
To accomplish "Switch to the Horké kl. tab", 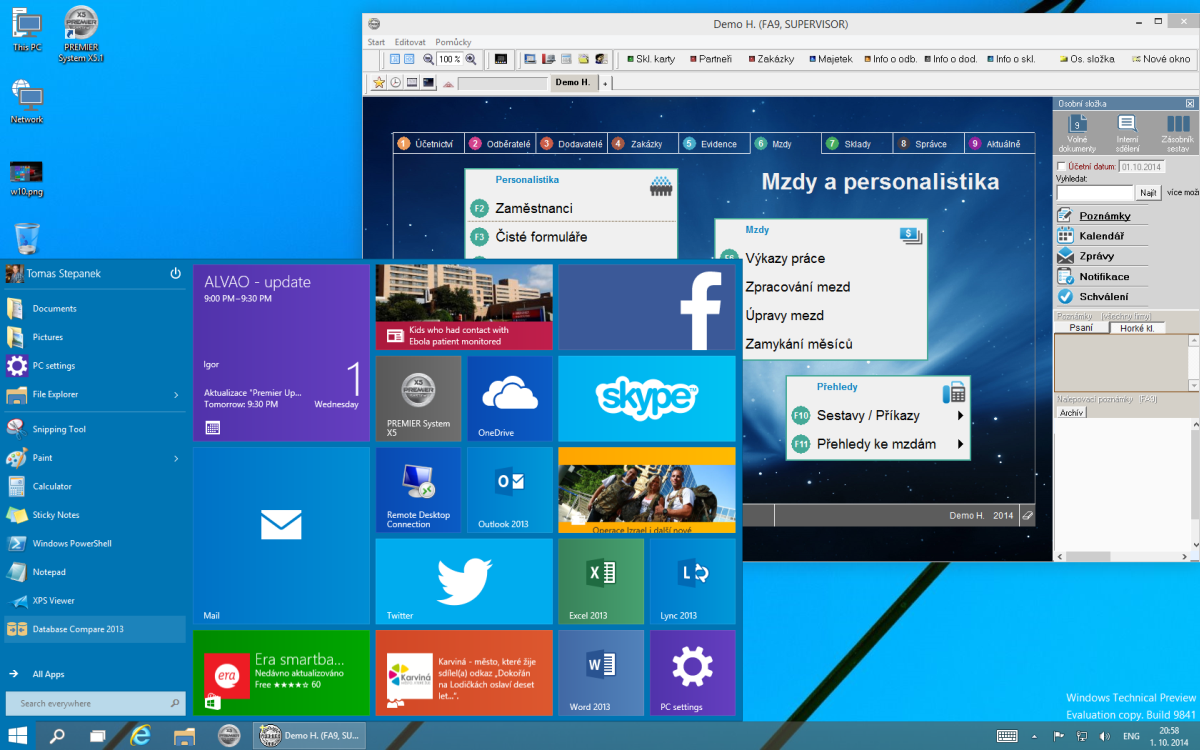I will point(1137,328).
